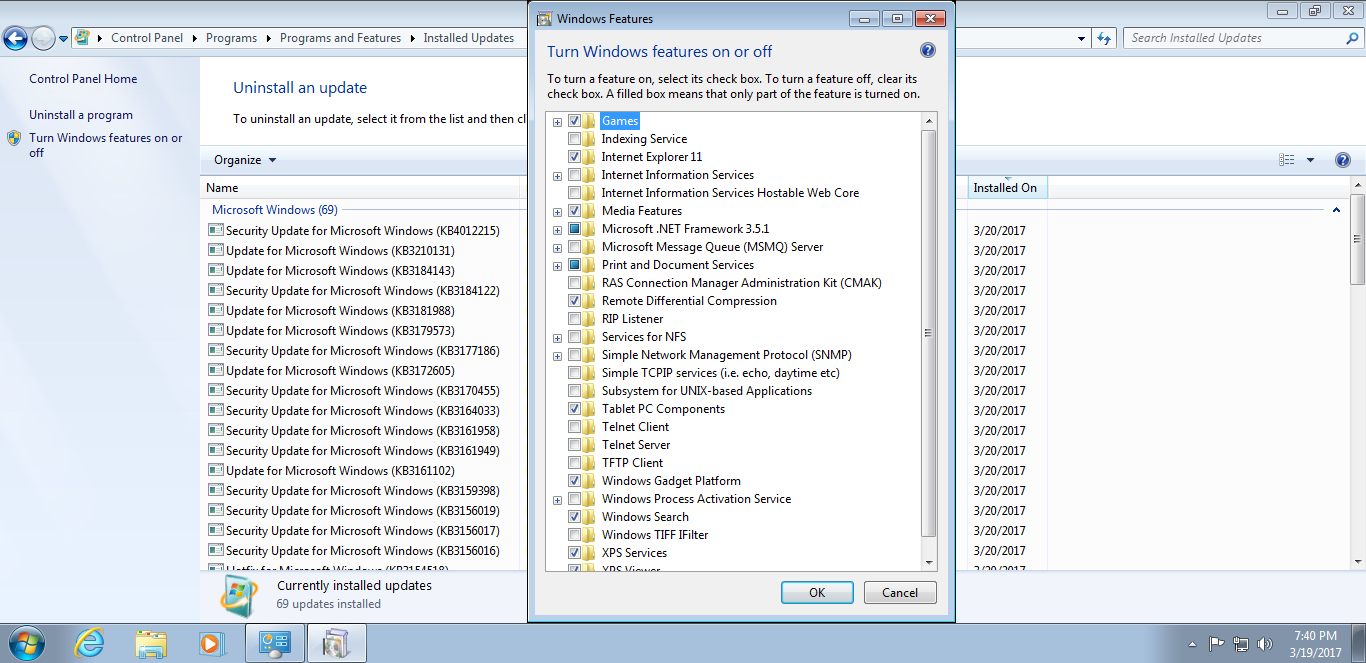Image resolution: width=1366 pixels, height=663 pixels.
Task: Open Start menu orb
Action: [26, 643]
